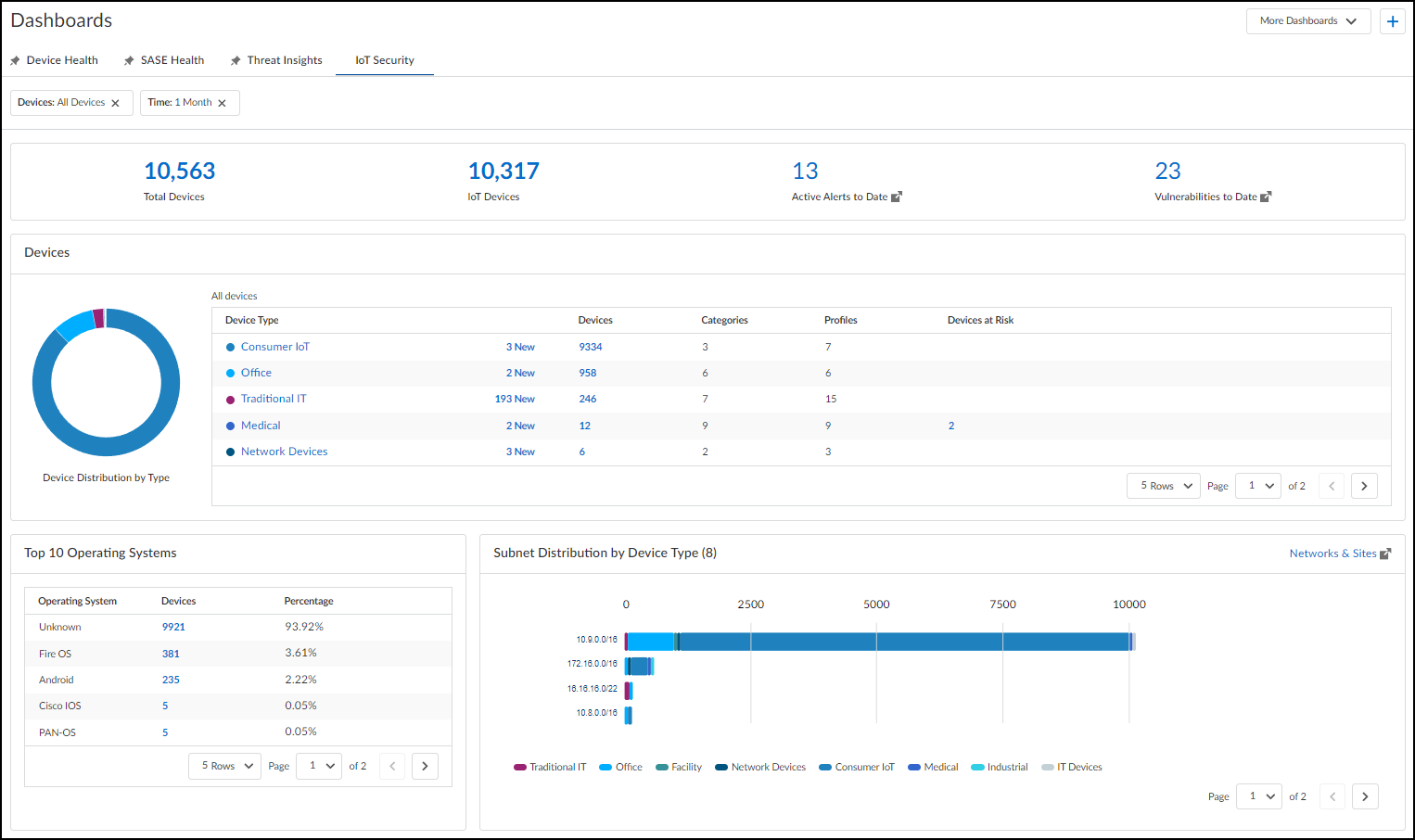This screenshot has width=1415, height=840.
Task: Click the pin icon on Device Health tab
Action: tap(15, 60)
